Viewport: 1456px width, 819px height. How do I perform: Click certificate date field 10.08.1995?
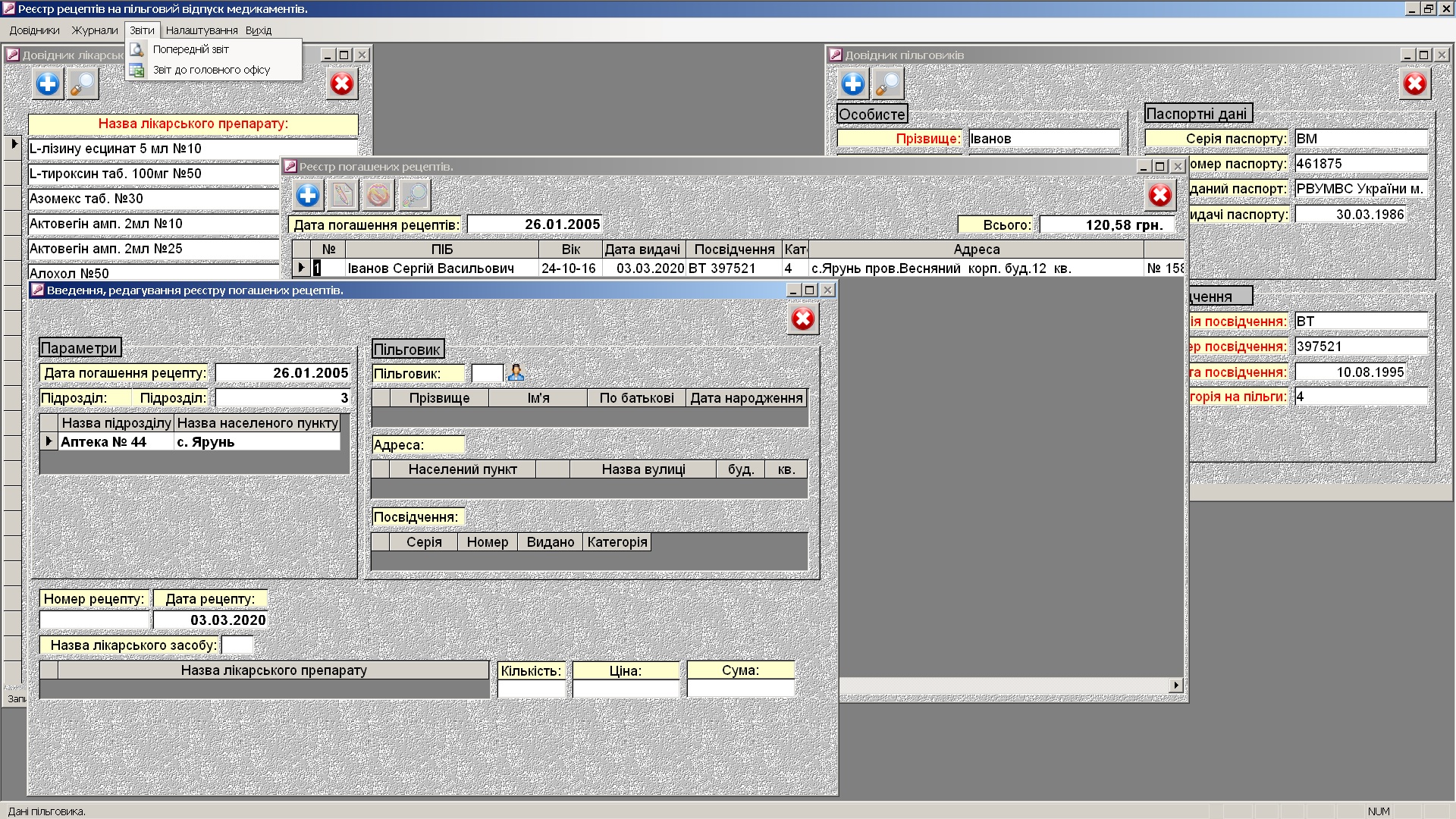point(1350,372)
